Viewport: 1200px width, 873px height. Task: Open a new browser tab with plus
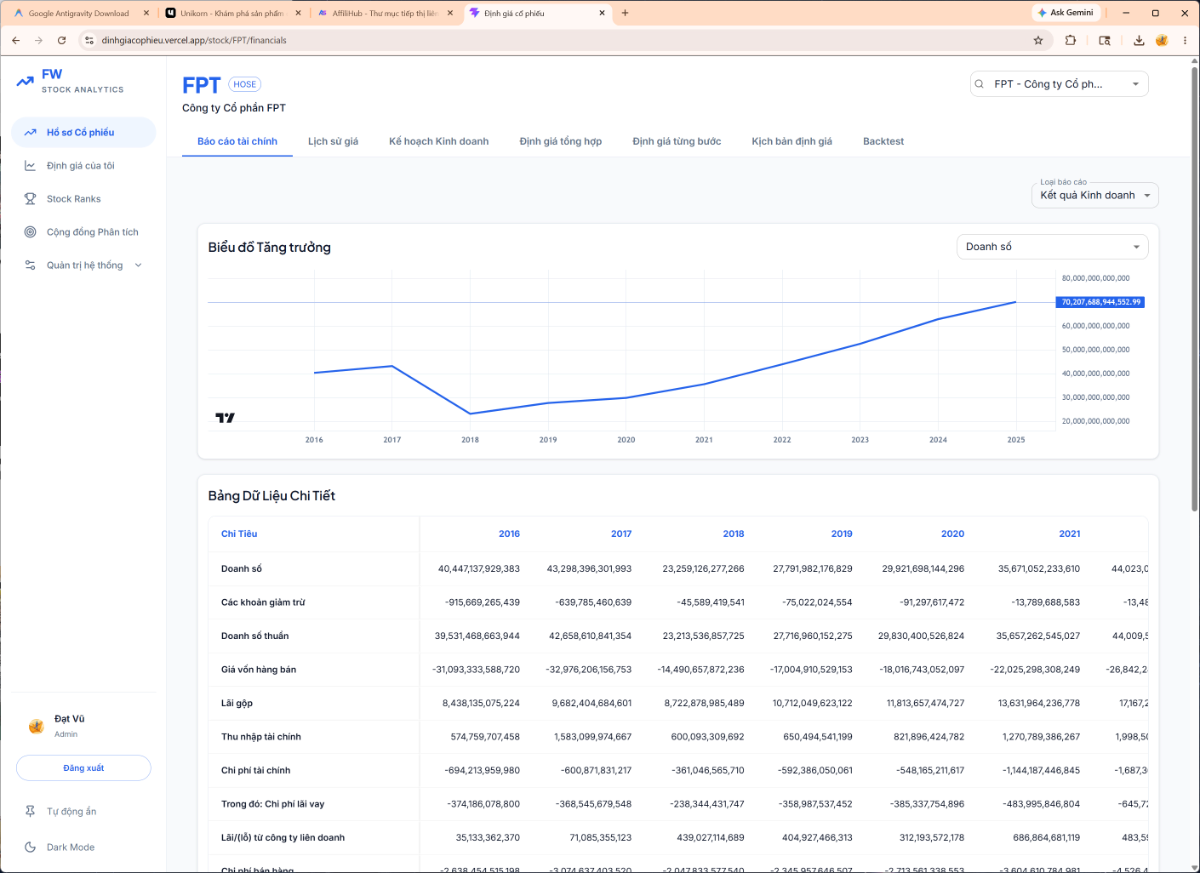(625, 13)
